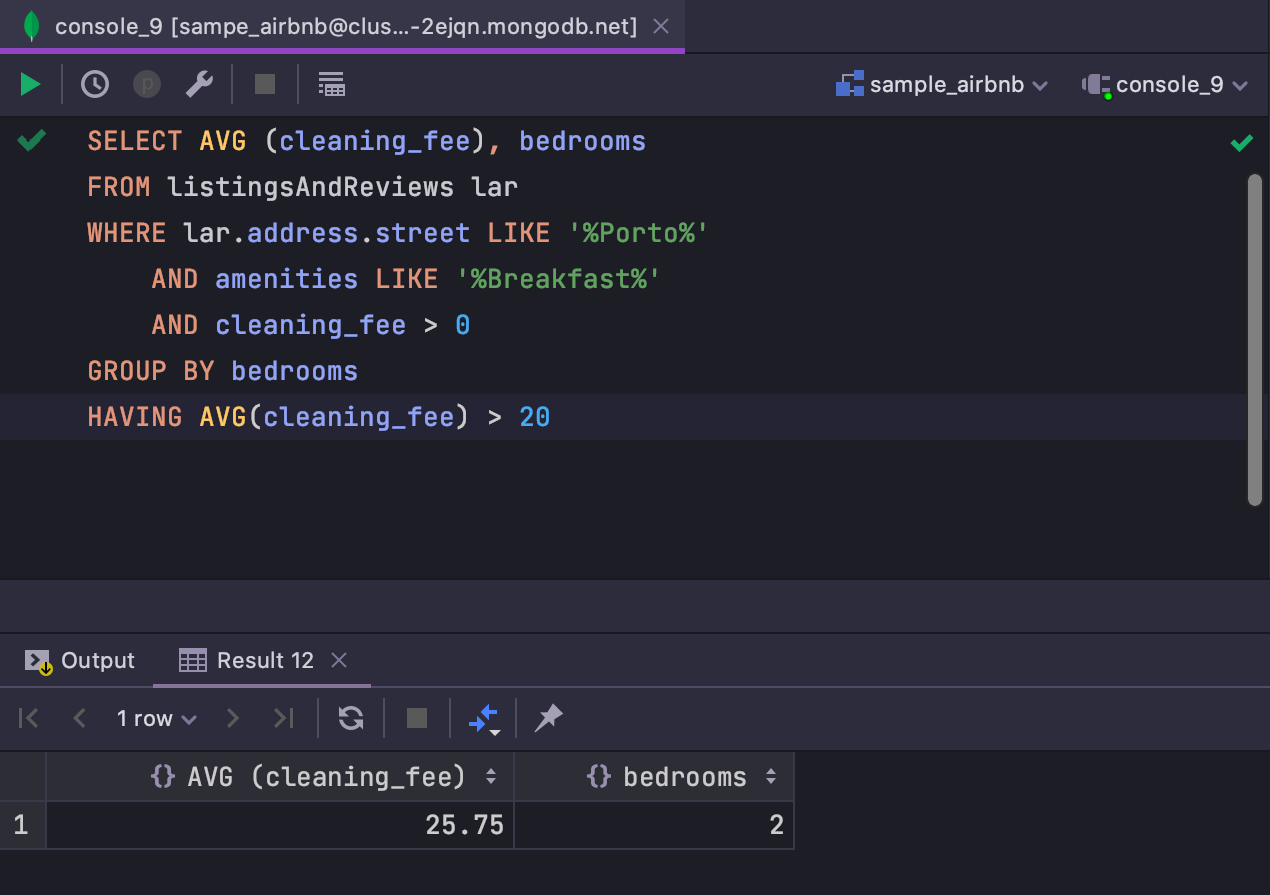
Task: Go to the last page of results
Action: pos(283,718)
